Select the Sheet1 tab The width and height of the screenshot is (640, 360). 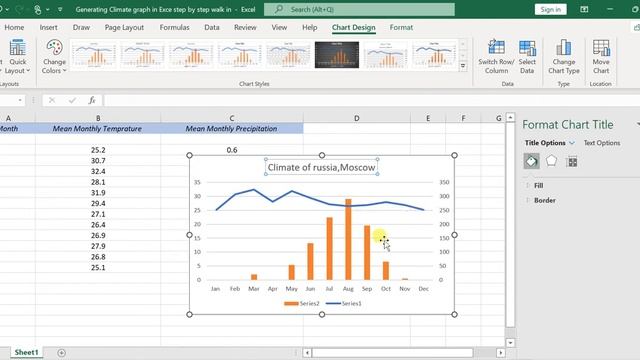click(x=26, y=352)
